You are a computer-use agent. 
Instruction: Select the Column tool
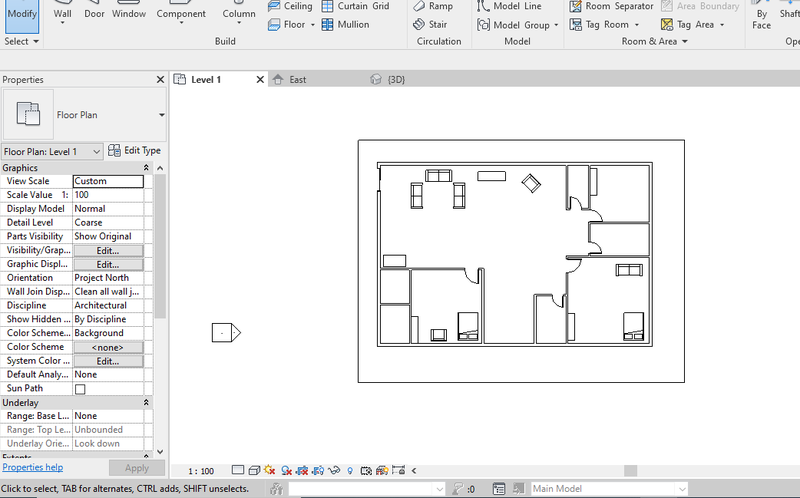239,14
